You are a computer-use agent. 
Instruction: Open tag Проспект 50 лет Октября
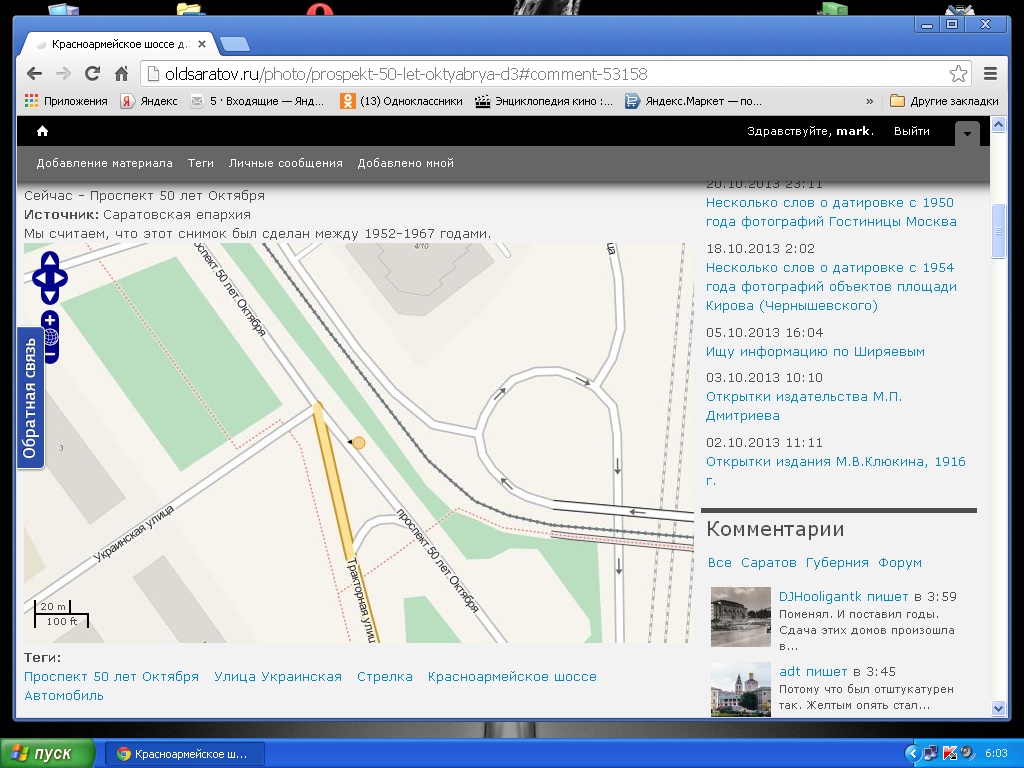(112, 677)
